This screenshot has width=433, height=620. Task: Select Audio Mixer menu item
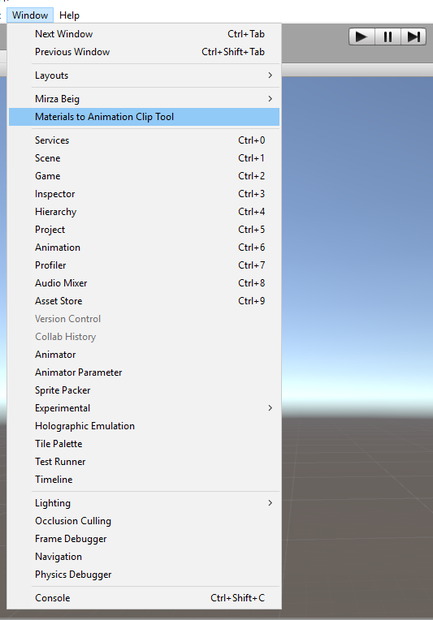coord(144,283)
